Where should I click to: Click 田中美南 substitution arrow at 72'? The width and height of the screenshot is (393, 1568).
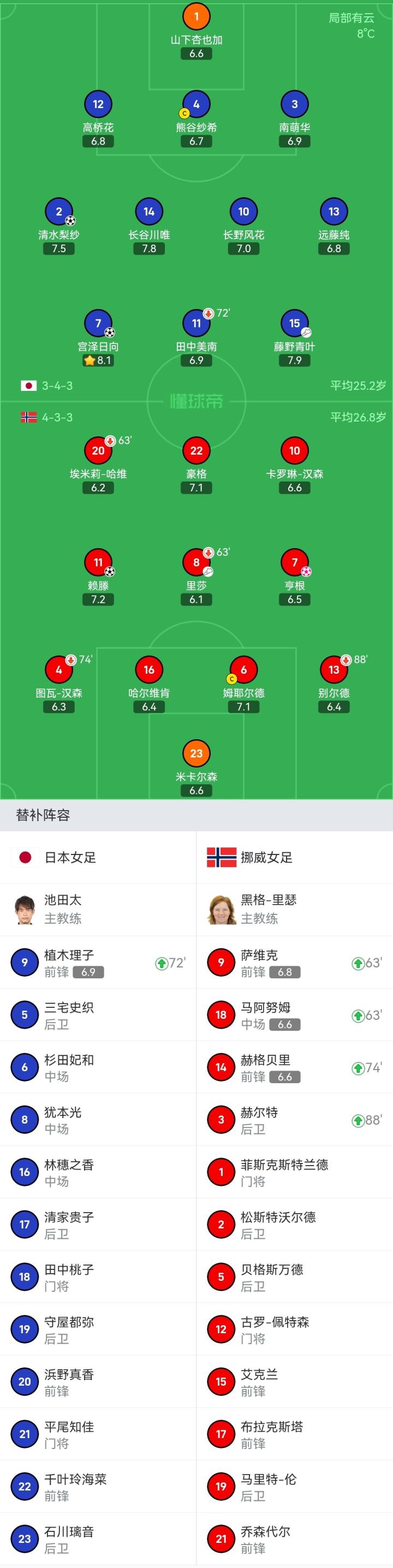tap(209, 313)
